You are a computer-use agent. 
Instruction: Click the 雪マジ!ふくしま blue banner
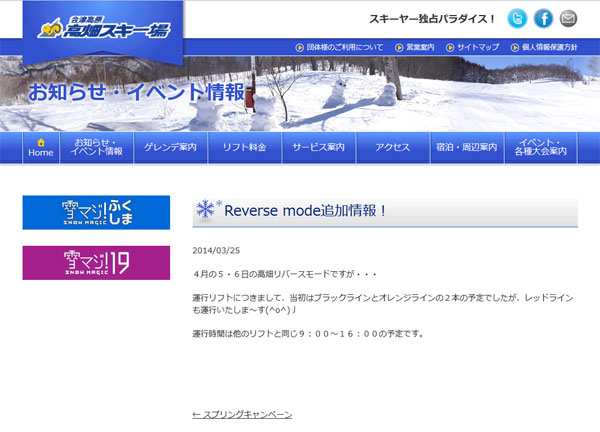point(96,212)
